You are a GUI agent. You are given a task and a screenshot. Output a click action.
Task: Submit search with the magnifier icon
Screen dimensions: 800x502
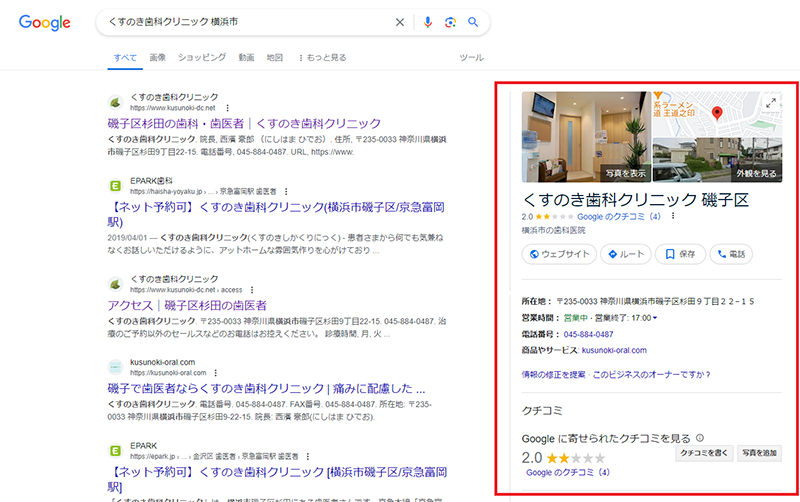click(473, 22)
